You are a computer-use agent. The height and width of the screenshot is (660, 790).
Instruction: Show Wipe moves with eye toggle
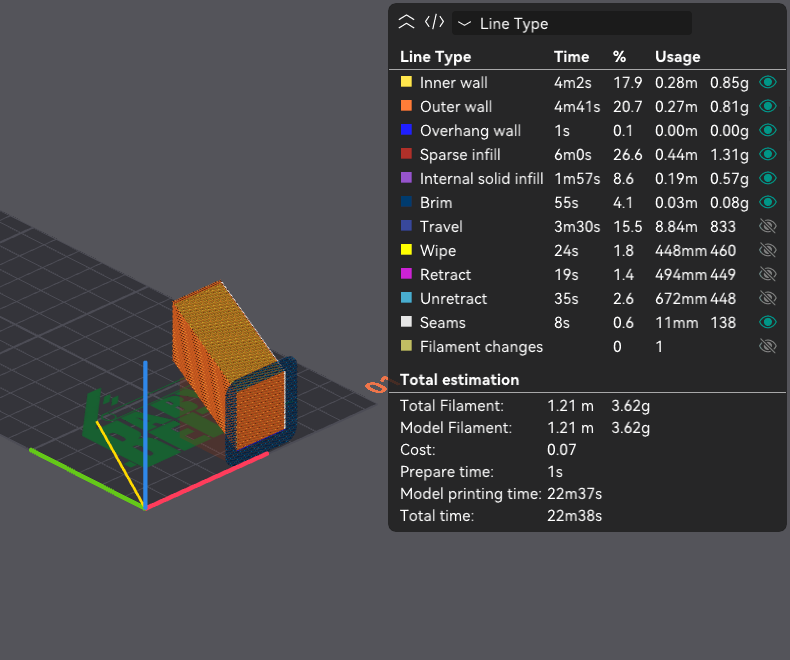click(x=767, y=250)
